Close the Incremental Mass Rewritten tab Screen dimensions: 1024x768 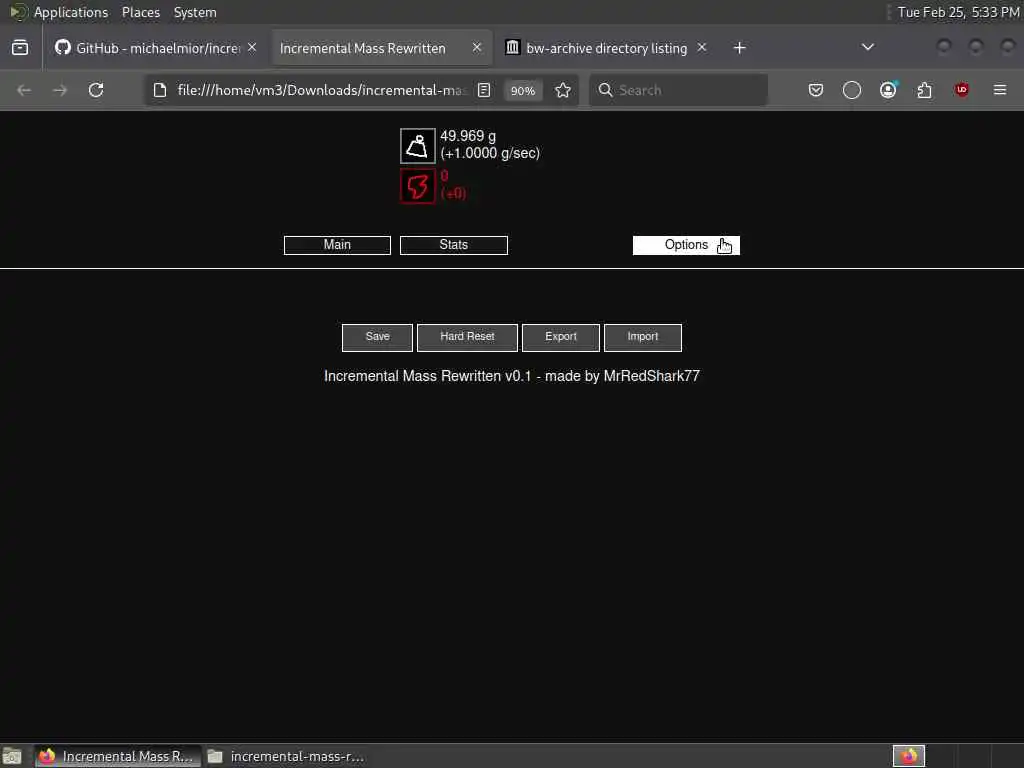[x=477, y=48]
